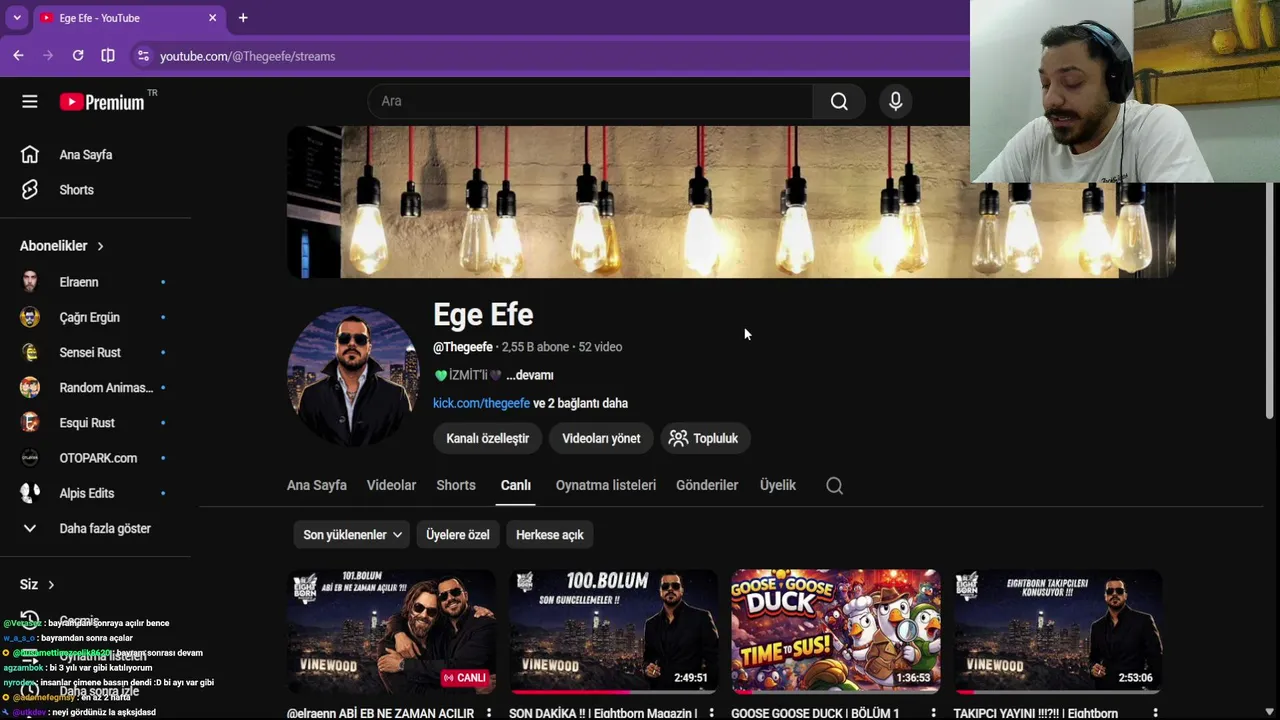Open options menu for TAKİPÇİ YAYINI video
This screenshot has height=720, width=1280.
(x=1155, y=713)
